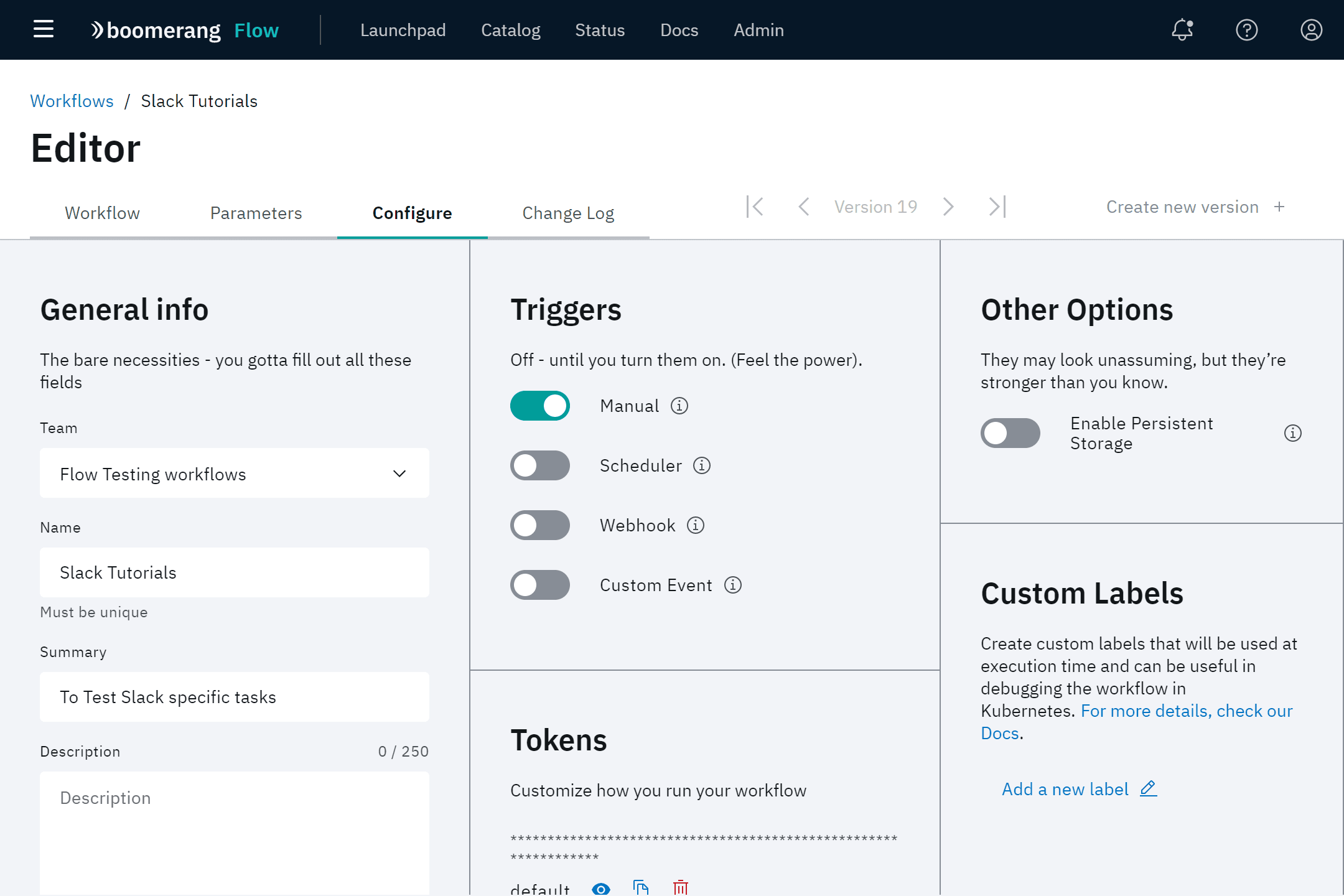Image resolution: width=1344 pixels, height=896 pixels.
Task: Open Launchpad in the top navigation
Action: pyautogui.click(x=403, y=30)
